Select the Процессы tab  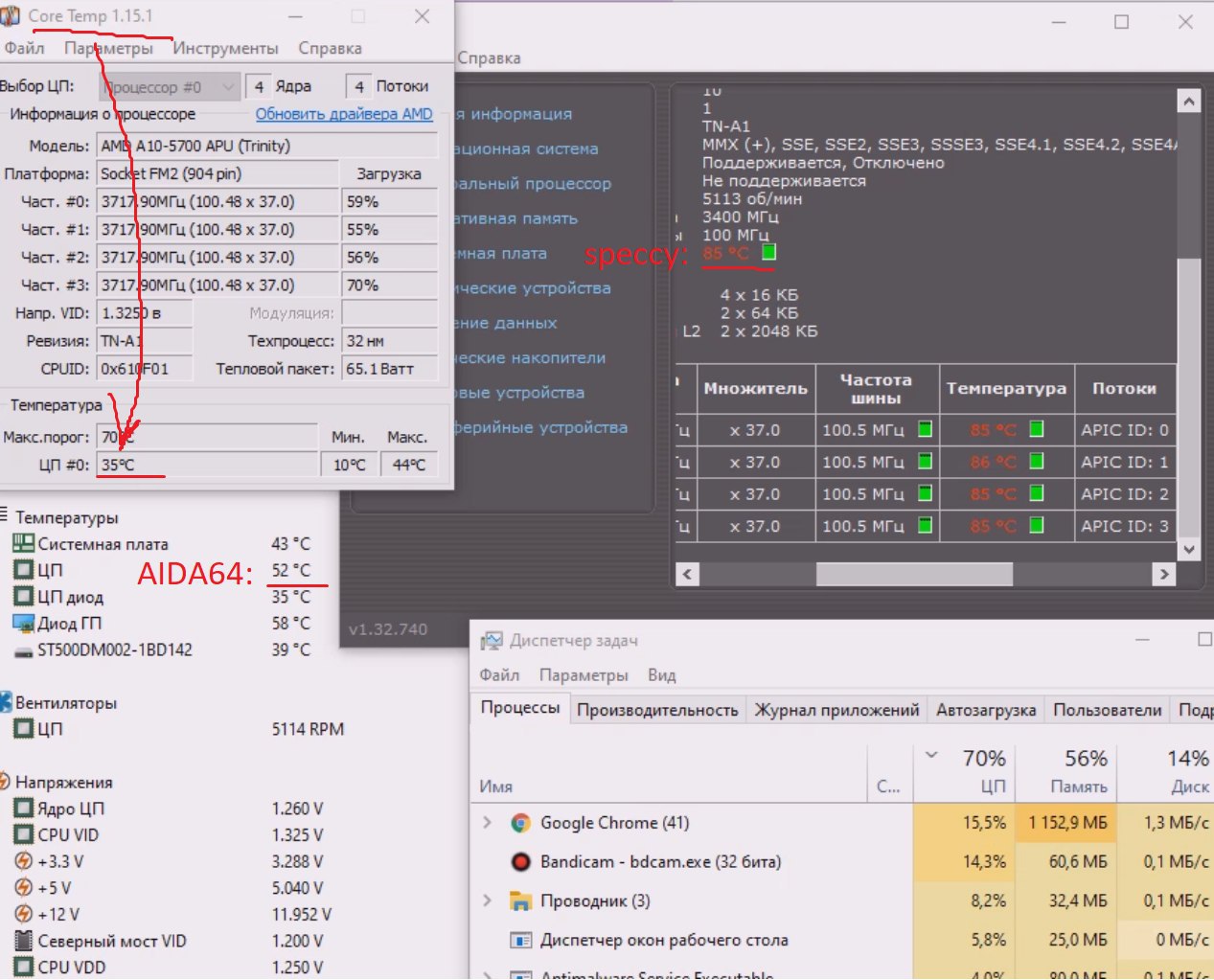click(x=520, y=708)
